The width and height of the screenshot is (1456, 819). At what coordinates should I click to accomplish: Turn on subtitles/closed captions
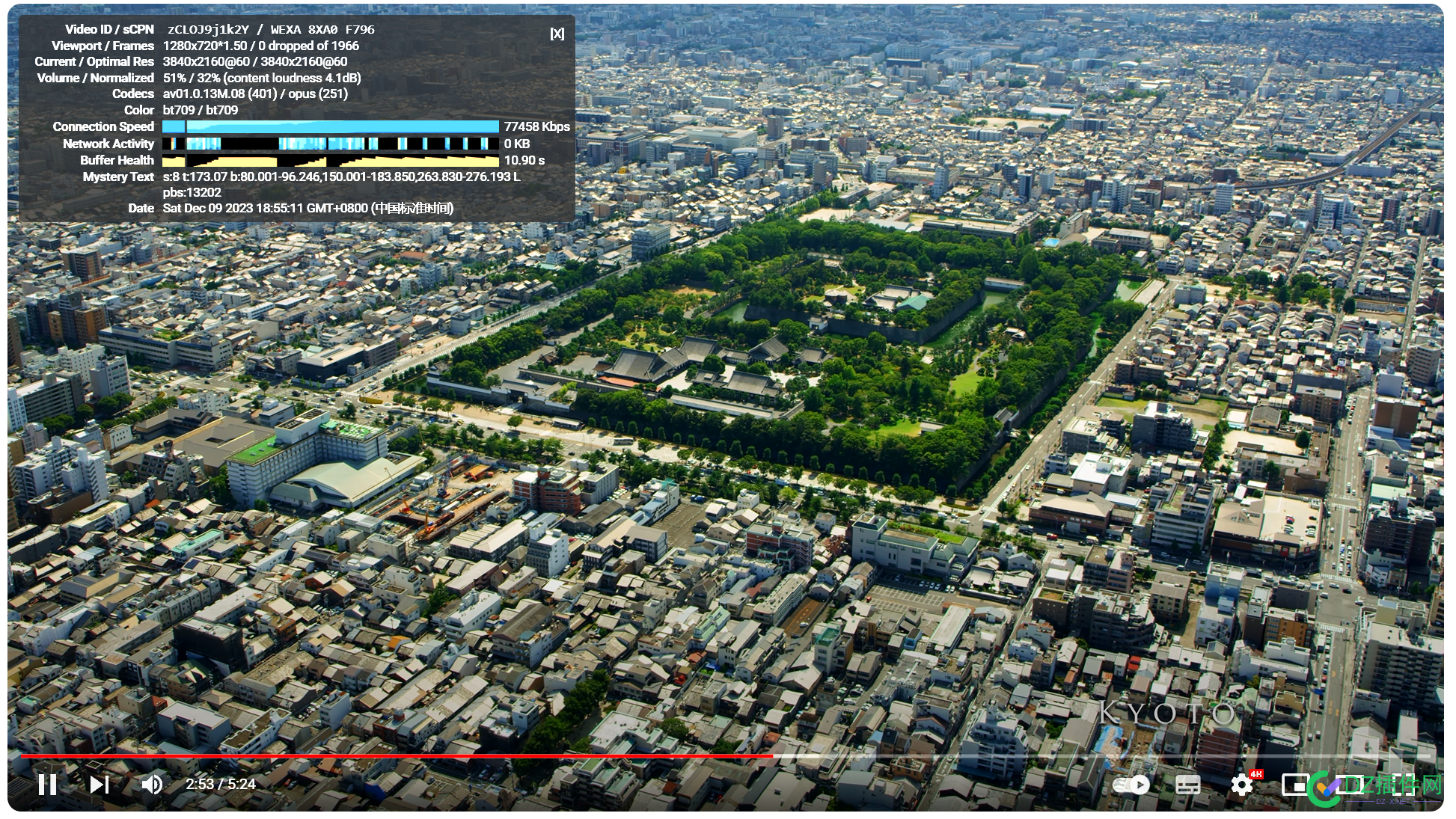pyautogui.click(x=1188, y=785)
